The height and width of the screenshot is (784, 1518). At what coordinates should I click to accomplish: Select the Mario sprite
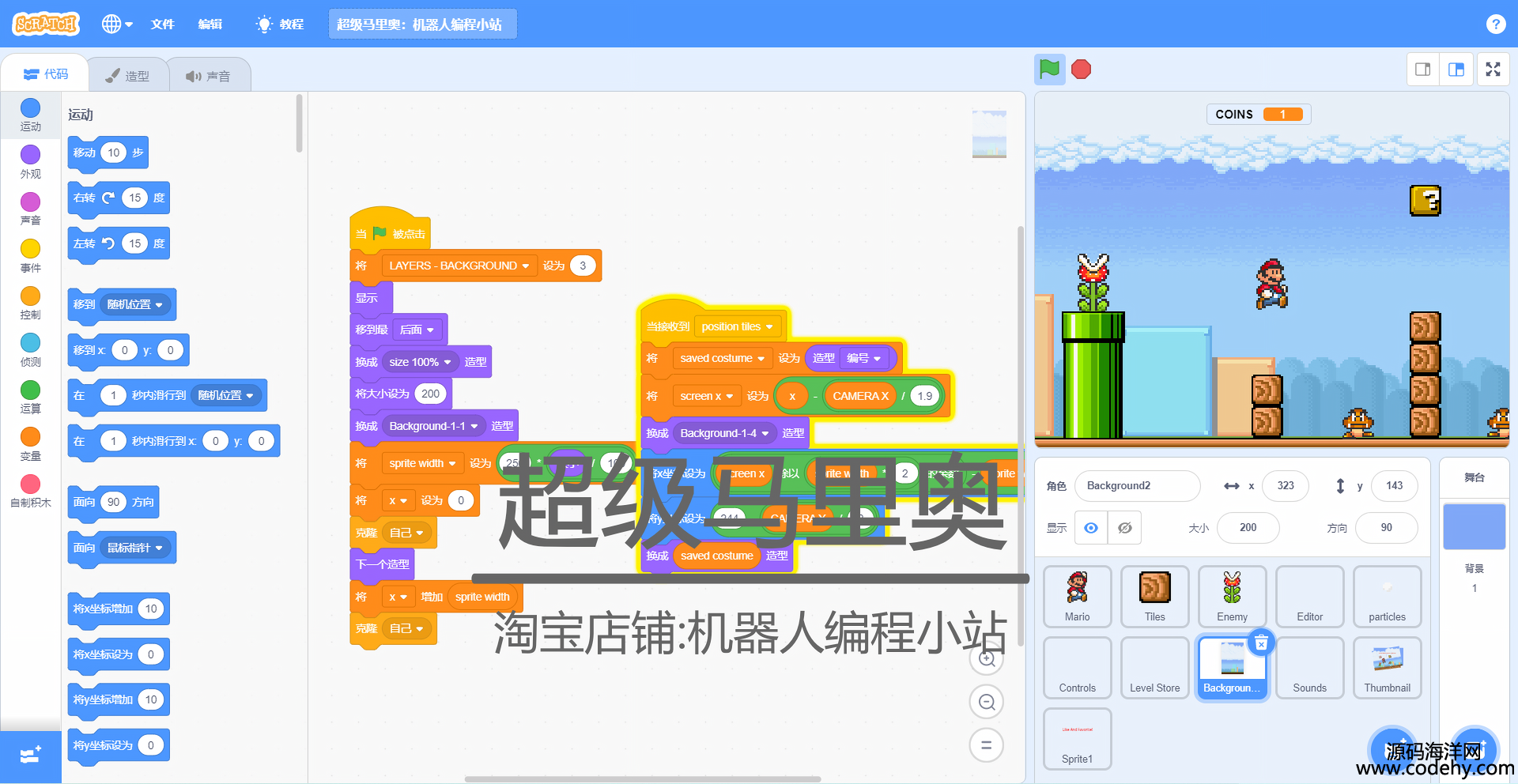pos(1077,596)
